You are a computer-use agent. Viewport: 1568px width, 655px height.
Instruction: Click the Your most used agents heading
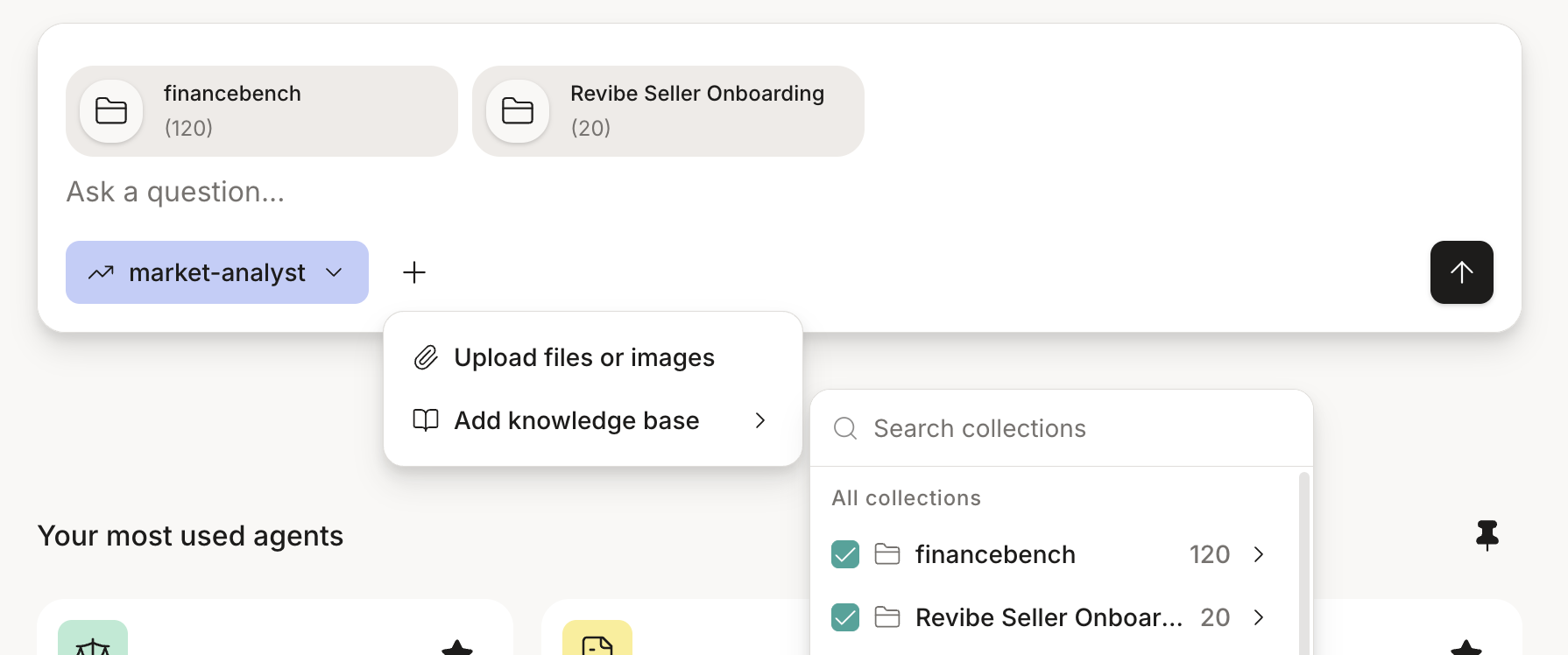click(x=190, y=536)
